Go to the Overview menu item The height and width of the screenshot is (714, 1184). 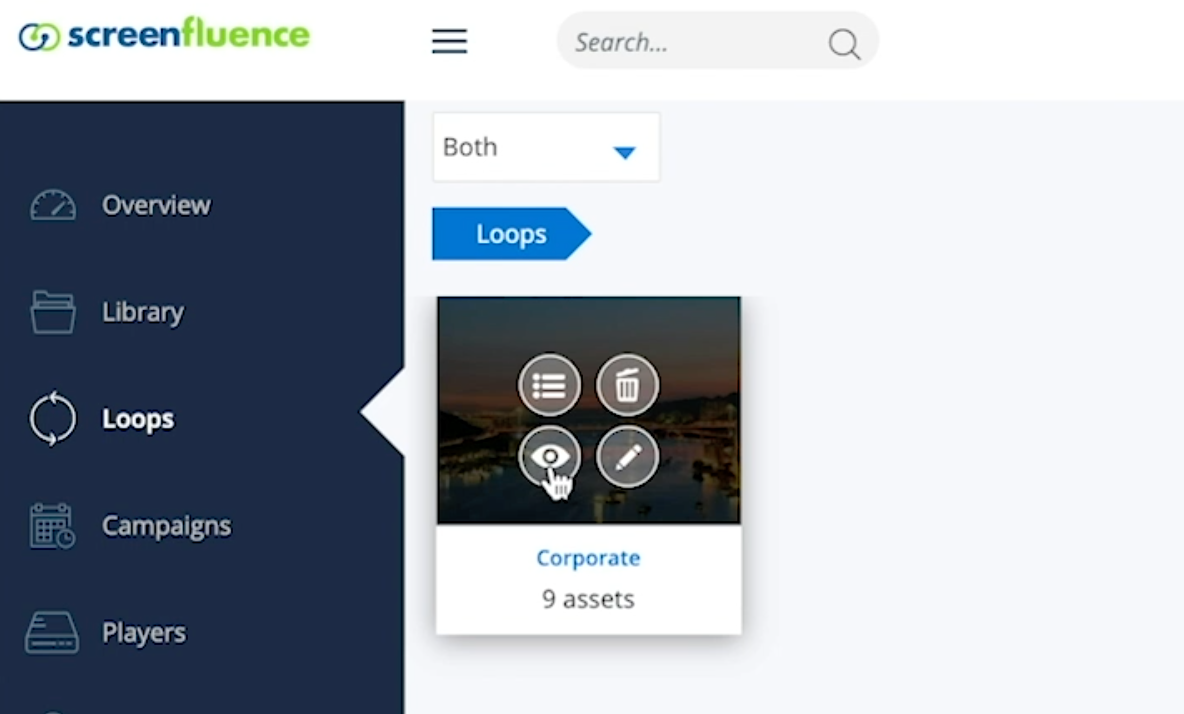click(x=156, y=205)
